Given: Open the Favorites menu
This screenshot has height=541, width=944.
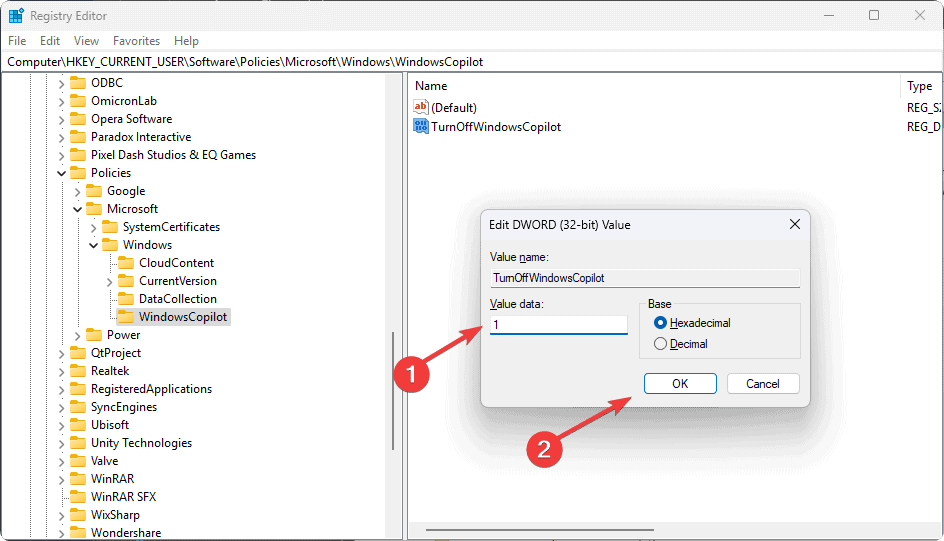Looking at the screenshot, I should click(x=137, y=41).
